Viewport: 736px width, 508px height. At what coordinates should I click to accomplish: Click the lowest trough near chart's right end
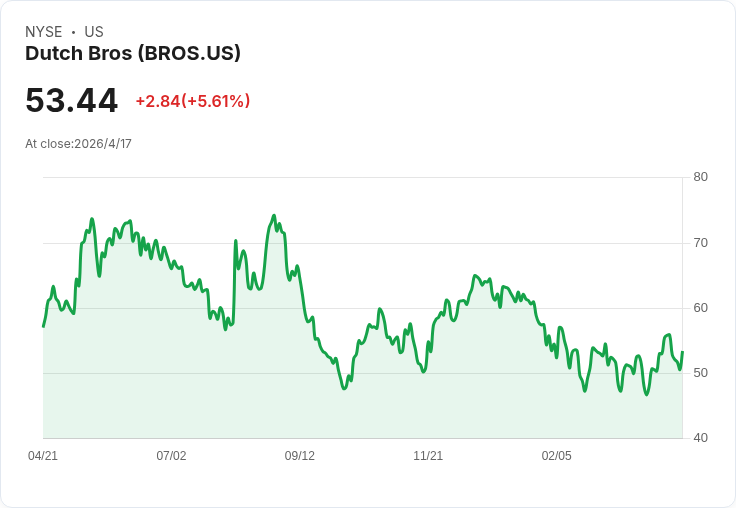[x=647, y=394]
